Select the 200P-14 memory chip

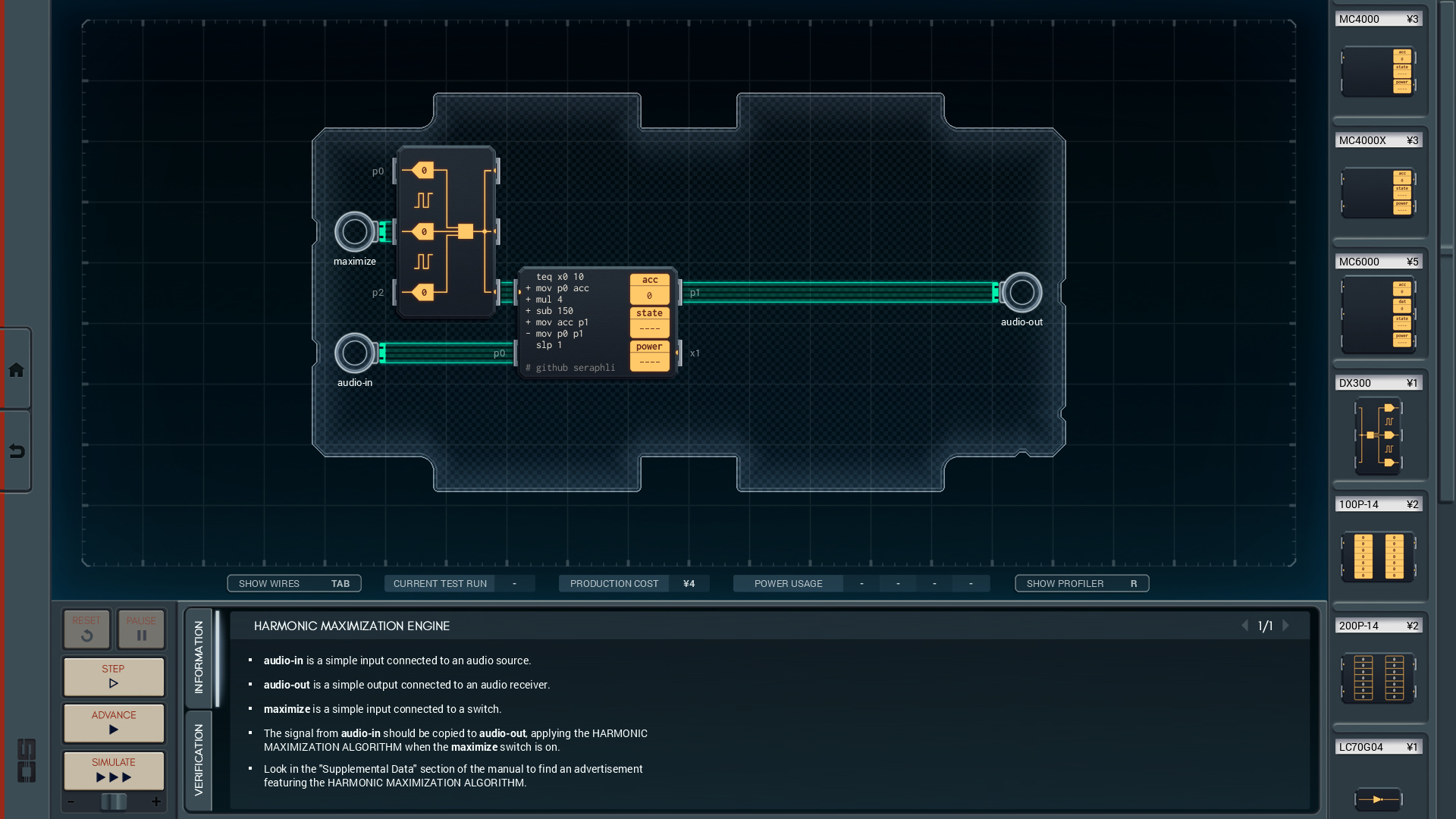click(1378, 677)
